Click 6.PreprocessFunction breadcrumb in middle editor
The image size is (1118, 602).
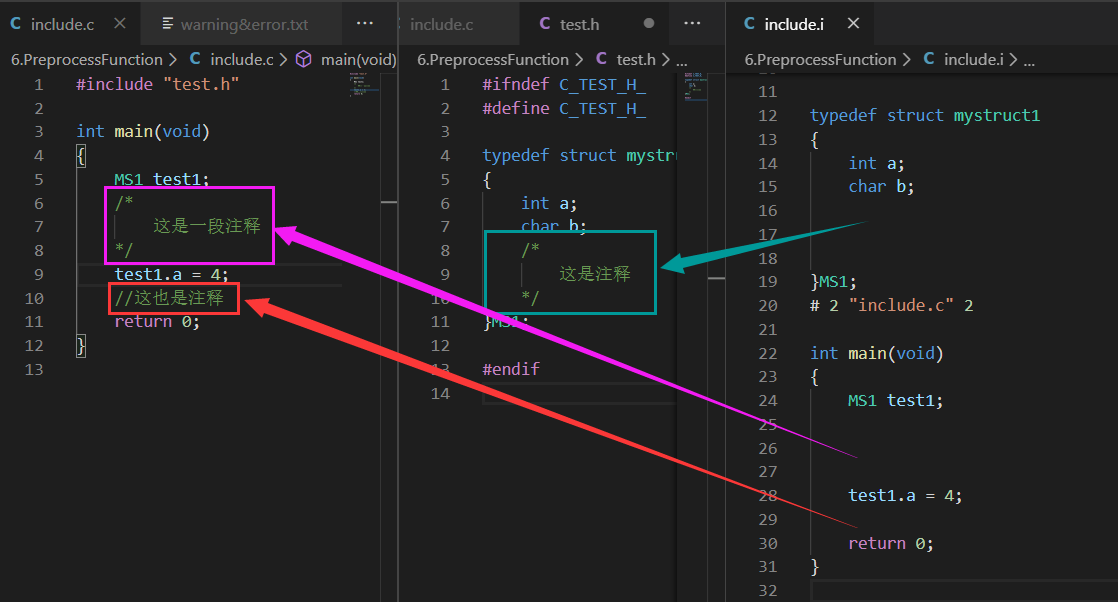tap(493, 60)
